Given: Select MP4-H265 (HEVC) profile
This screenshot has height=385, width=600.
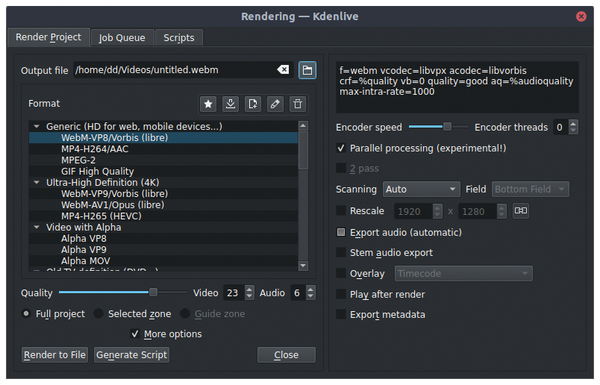Looking at the screenshot, I should [163, 216].
